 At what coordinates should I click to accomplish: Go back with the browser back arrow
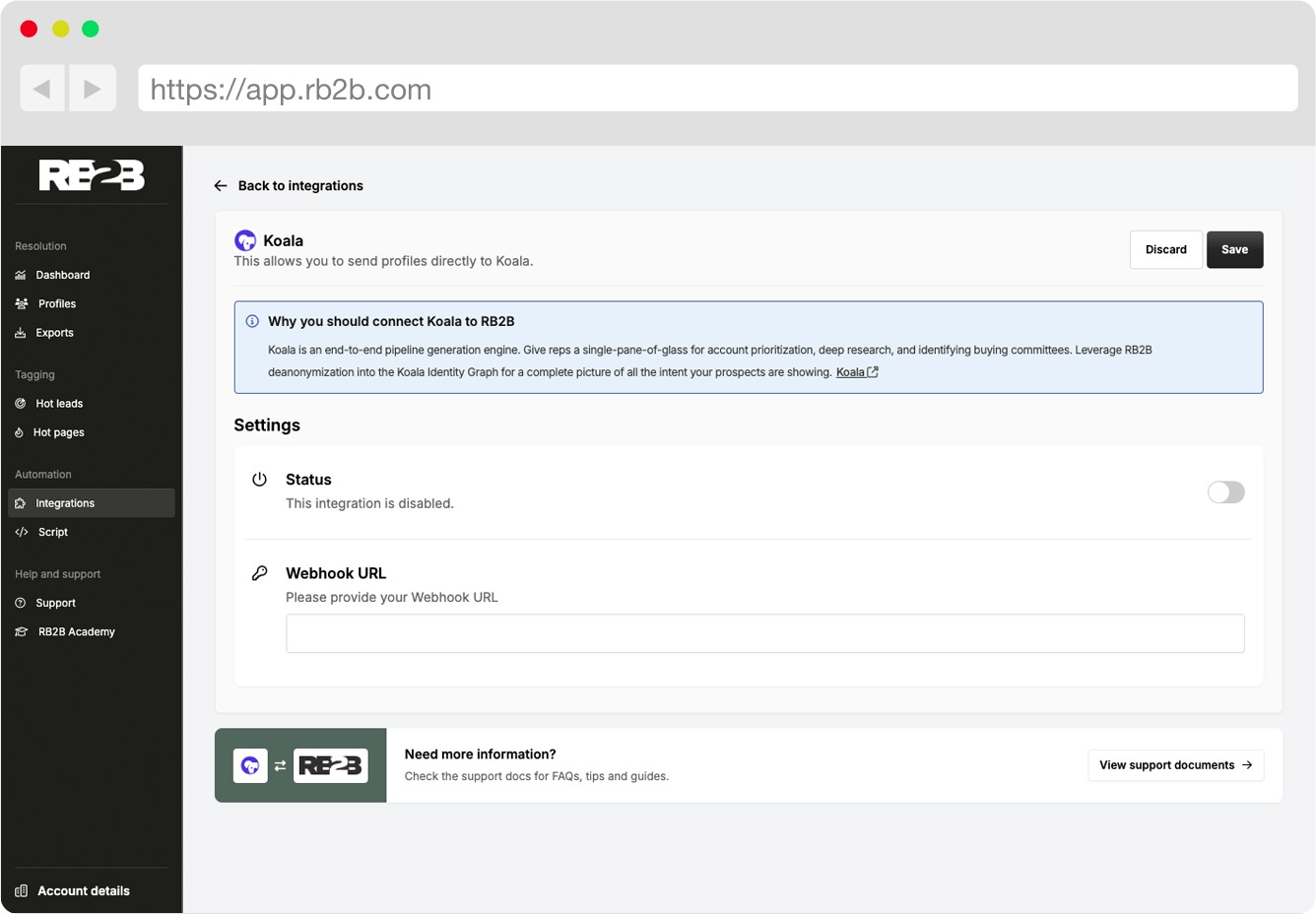[42, 89]
